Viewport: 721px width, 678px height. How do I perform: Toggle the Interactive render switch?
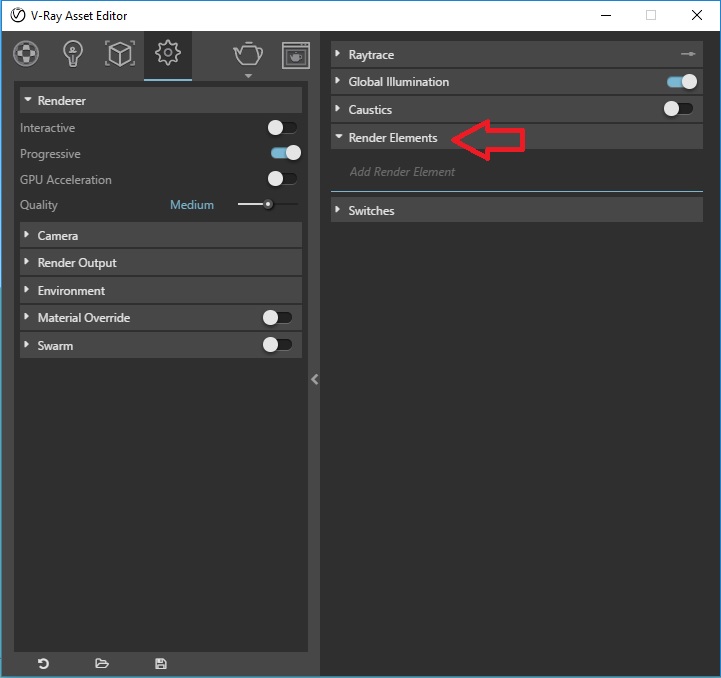[283, 127]
